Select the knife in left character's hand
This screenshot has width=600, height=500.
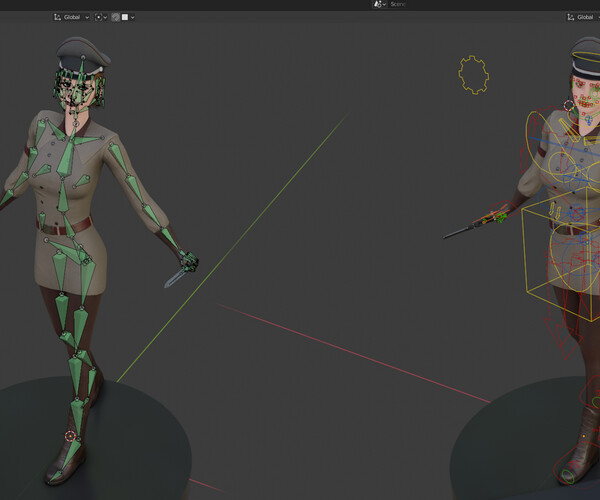(x=176, y=277)
